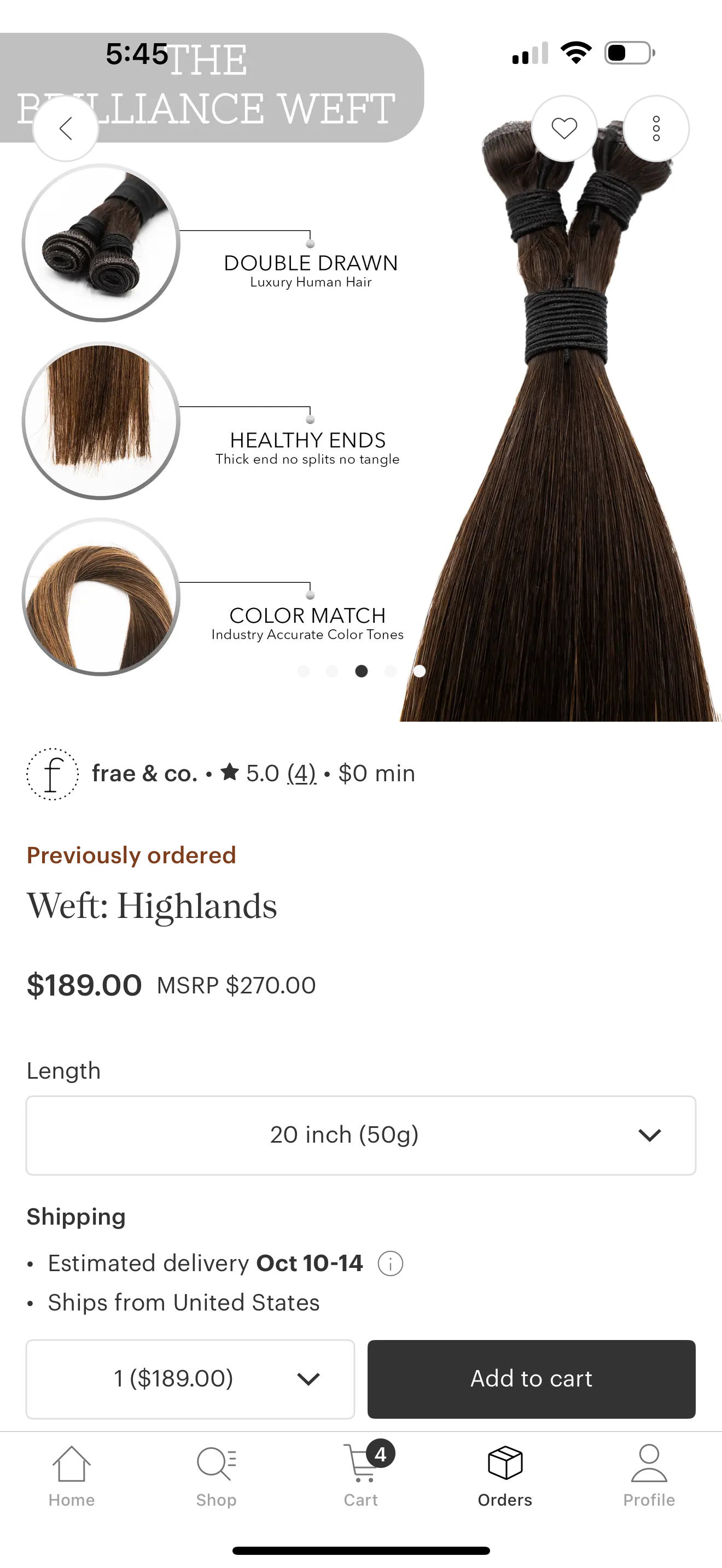Add the Weft to cart

(532, 1379)
